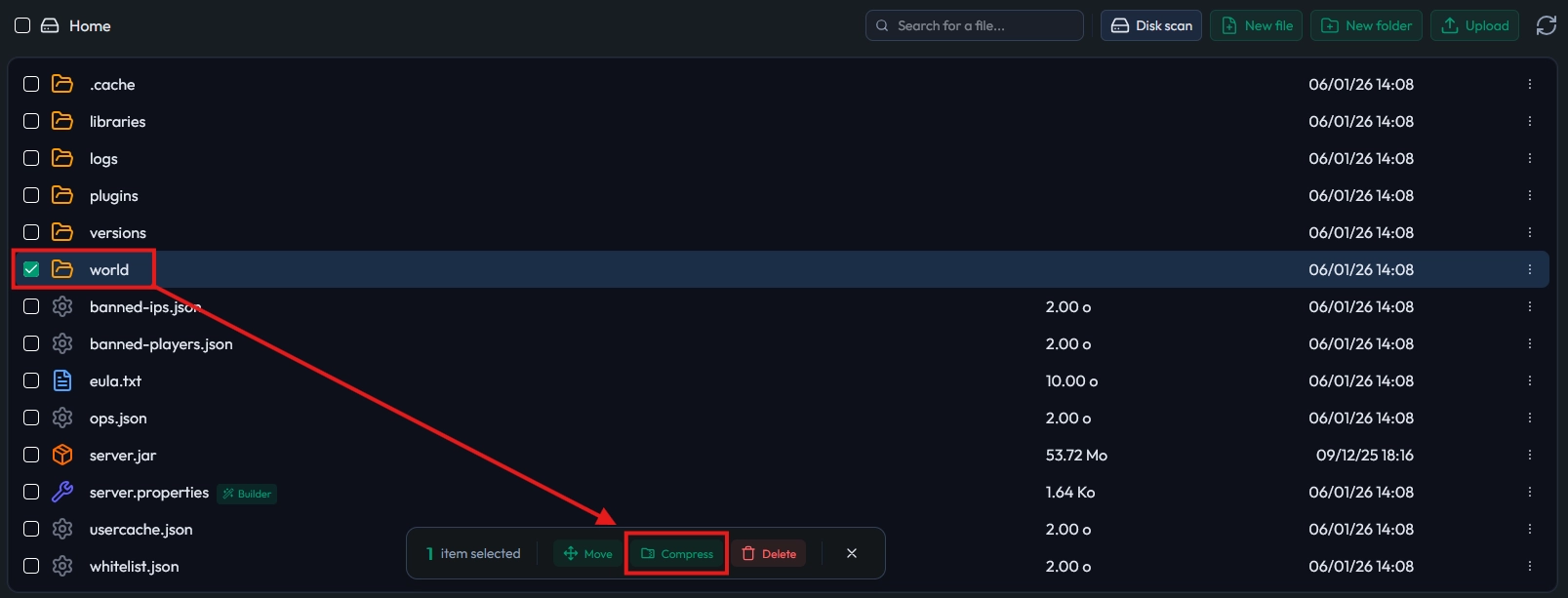Open the options menu for server.jar row

click(x=1529, y=455)
